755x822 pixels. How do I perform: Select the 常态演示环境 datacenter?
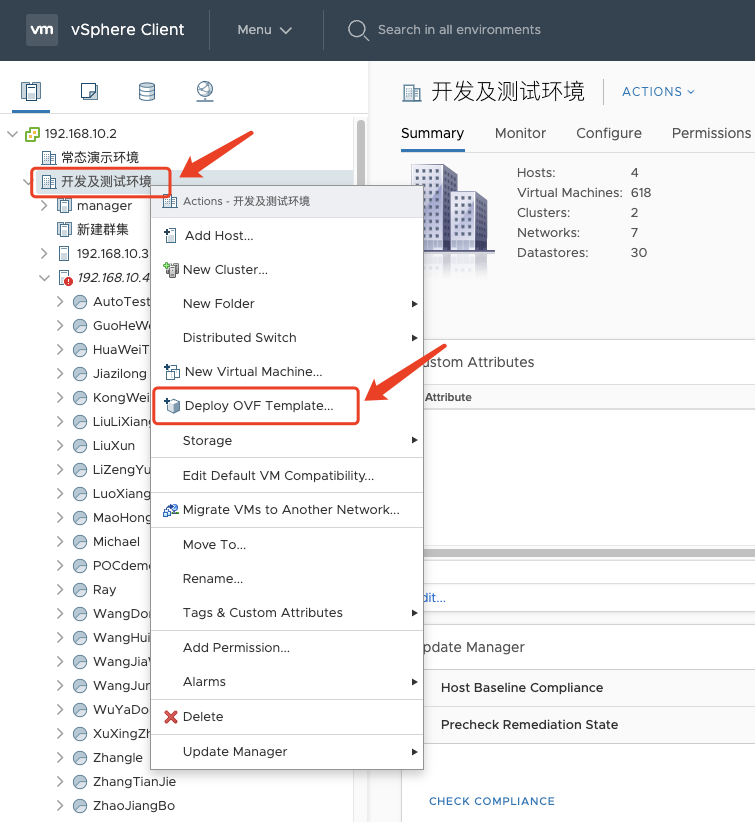click(100, 157)
